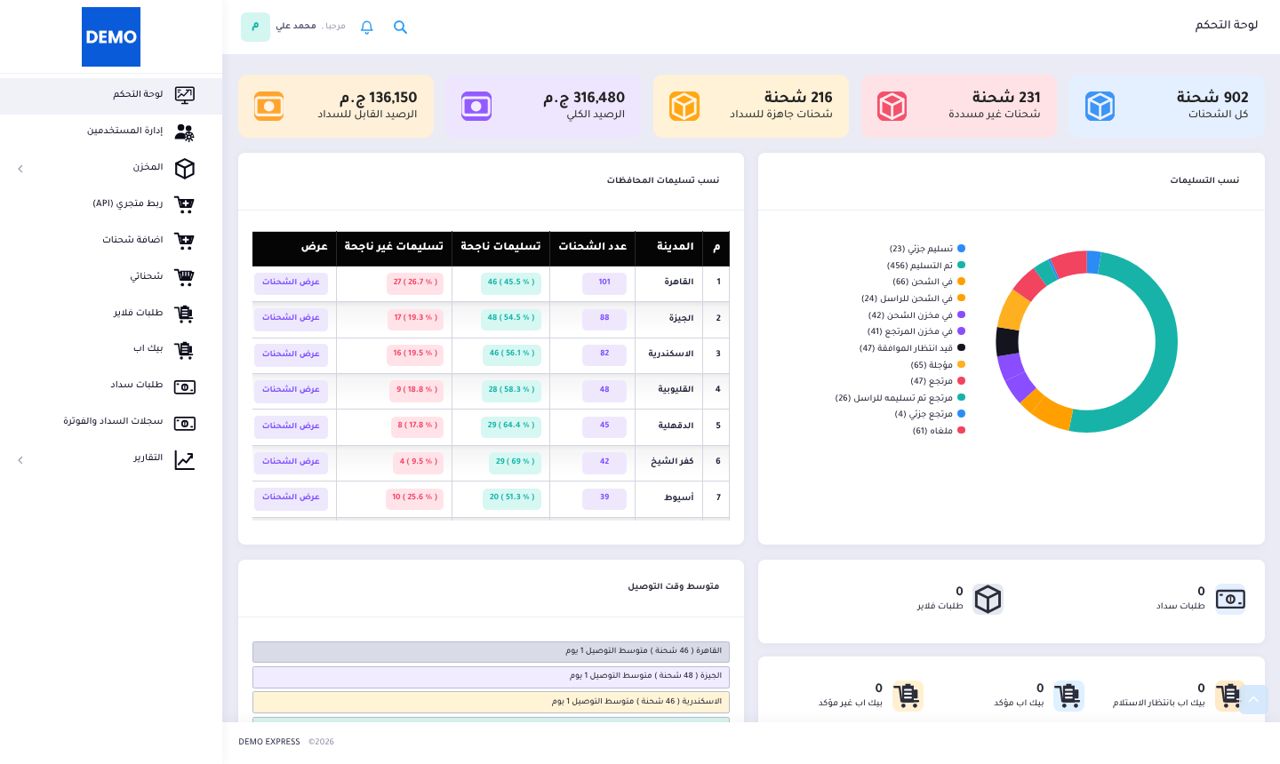
Task: Click the scroll-to-top arrow button
Action: point(1253,700)
